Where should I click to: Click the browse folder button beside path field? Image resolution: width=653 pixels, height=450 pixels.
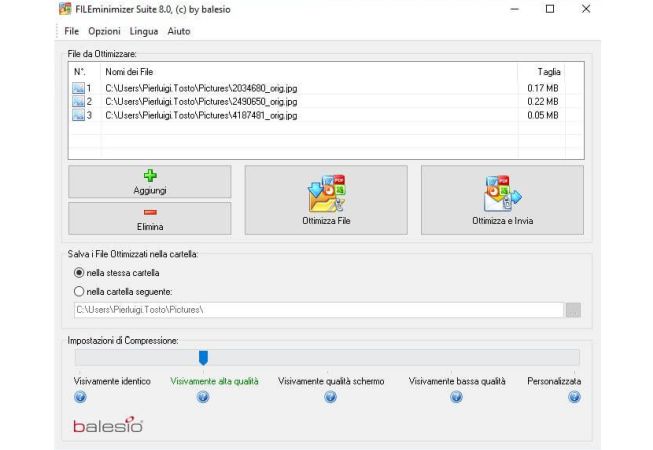point(573,310)
